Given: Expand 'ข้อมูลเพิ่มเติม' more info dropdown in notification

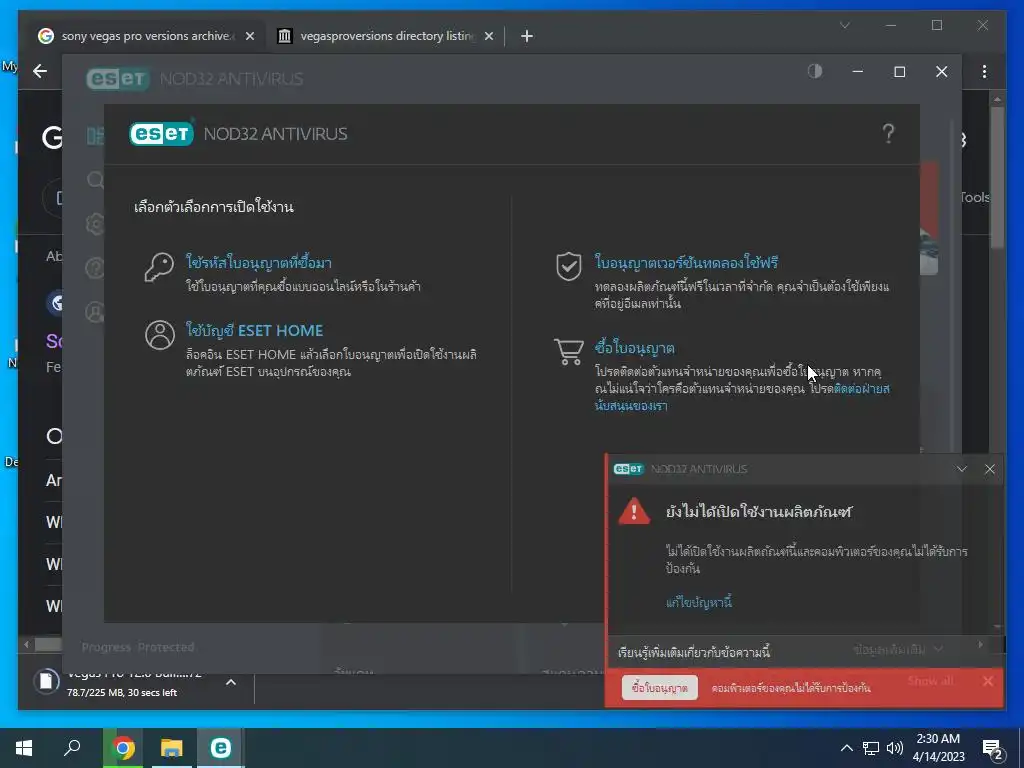Looking at the screenshot, I should click(x=898, y=649).
